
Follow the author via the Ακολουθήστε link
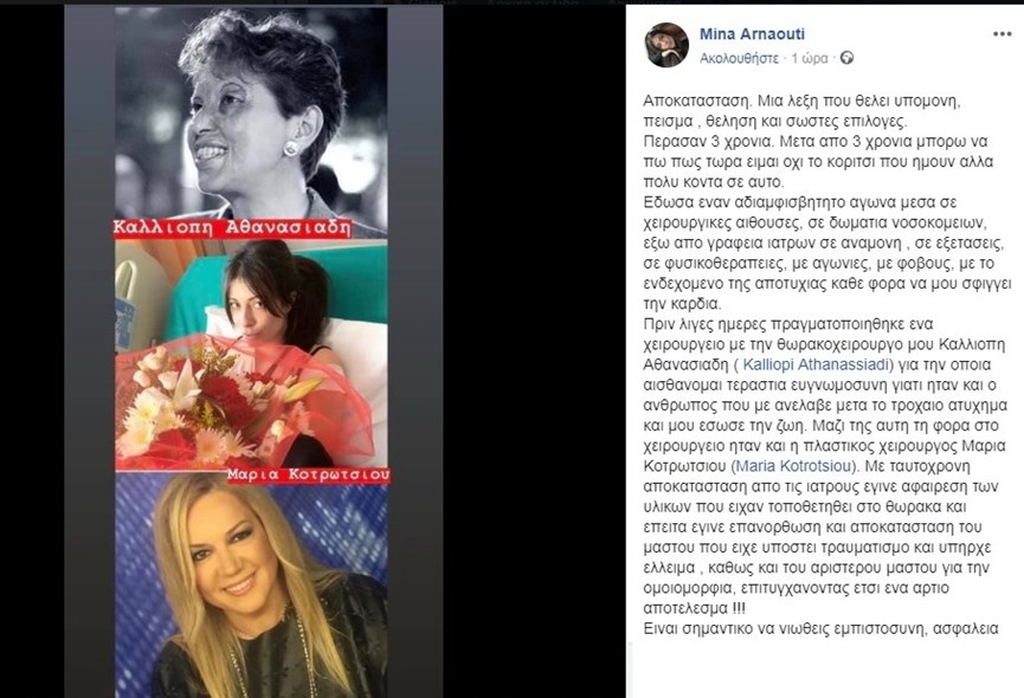coord(739,58)
